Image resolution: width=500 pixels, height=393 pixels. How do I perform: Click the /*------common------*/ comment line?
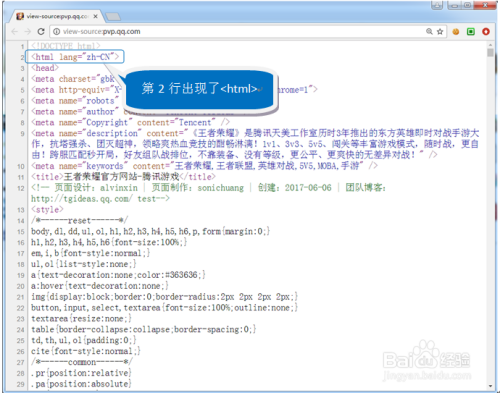pyautogui.click(x=82, y=362)
